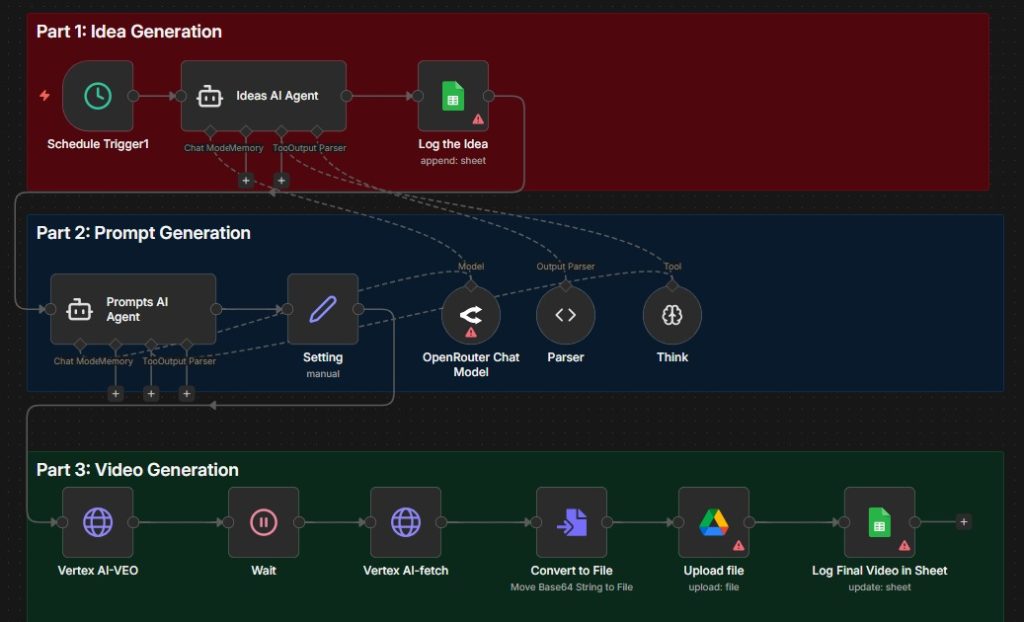This screenshot has width=1024, height=622.
Task: Select the Parser code node
Action: coord(566,315)
